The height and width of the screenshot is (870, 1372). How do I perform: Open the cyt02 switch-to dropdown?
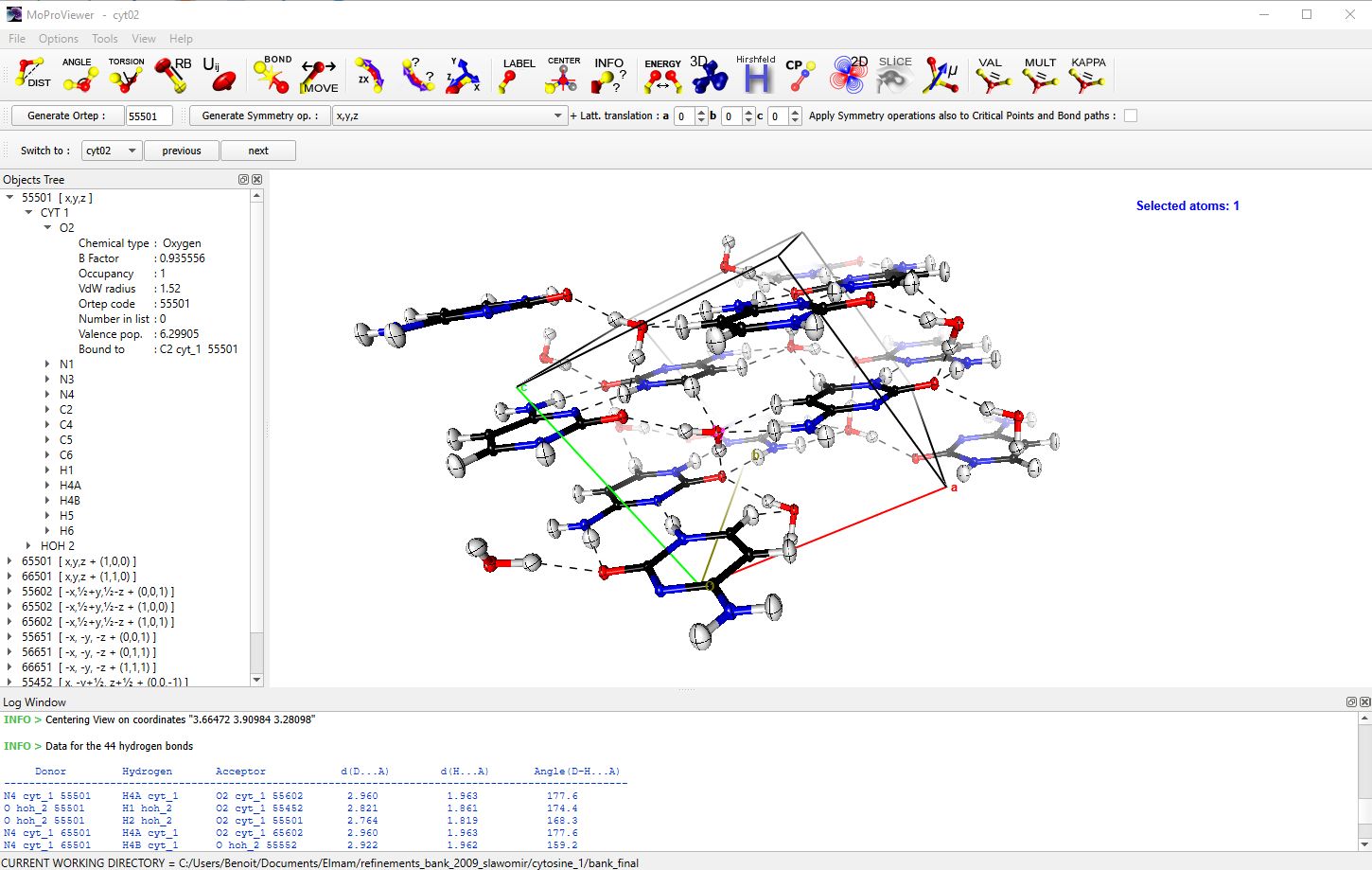click(111, 151)
